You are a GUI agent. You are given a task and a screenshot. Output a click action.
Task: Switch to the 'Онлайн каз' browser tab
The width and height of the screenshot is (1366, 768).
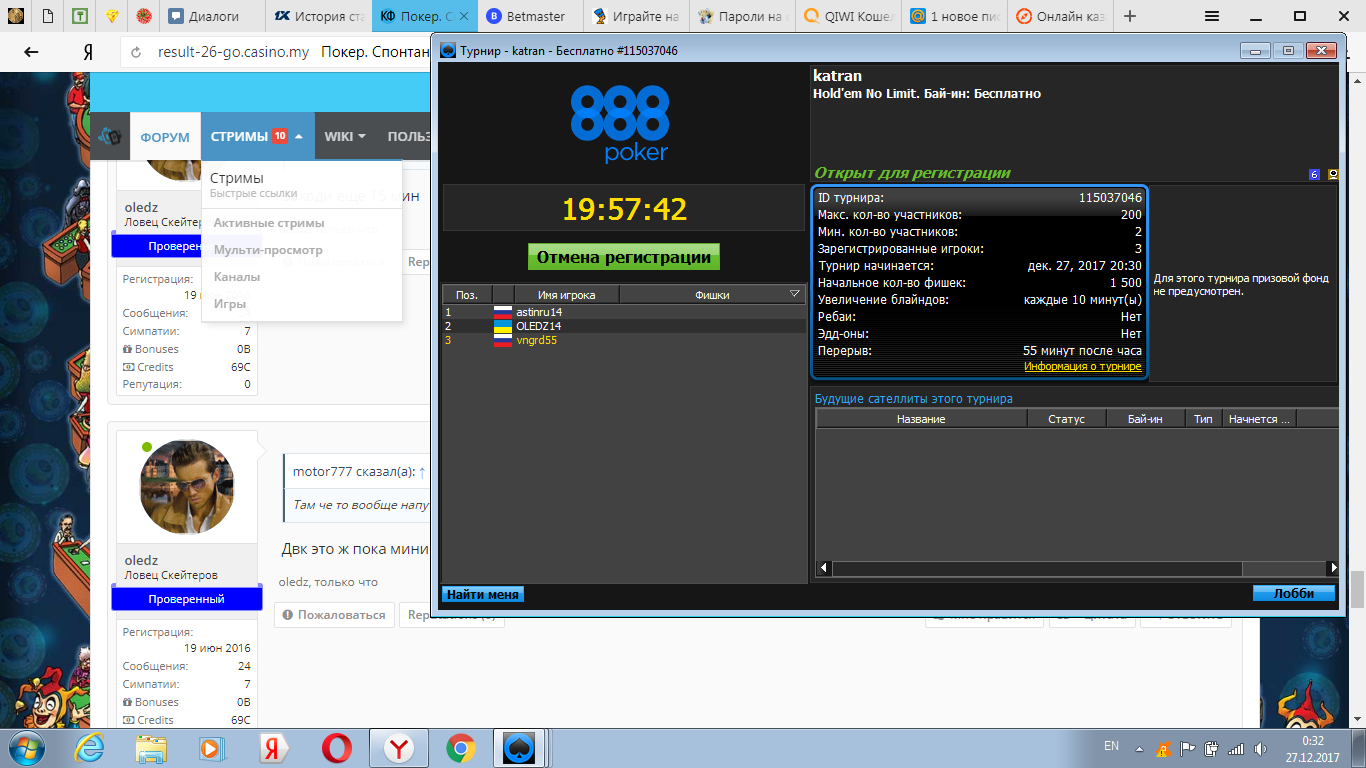tap(1059, 16)
